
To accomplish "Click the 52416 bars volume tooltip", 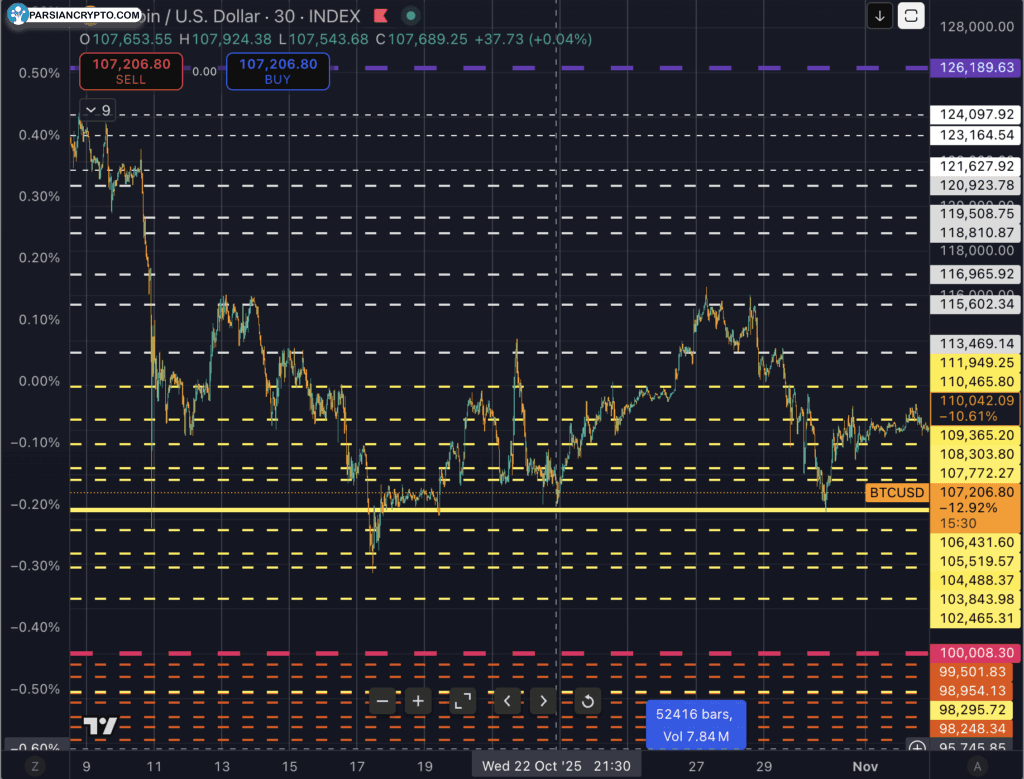I will pyautogui.click(x=696, y=725).
